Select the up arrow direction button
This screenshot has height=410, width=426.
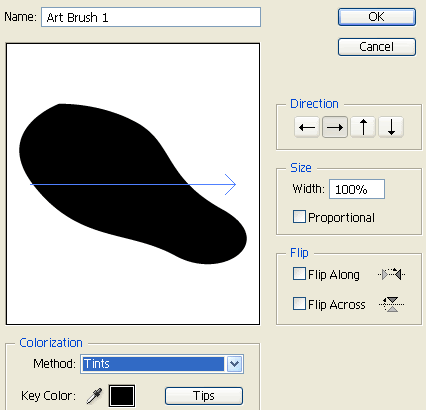(363, 127)
